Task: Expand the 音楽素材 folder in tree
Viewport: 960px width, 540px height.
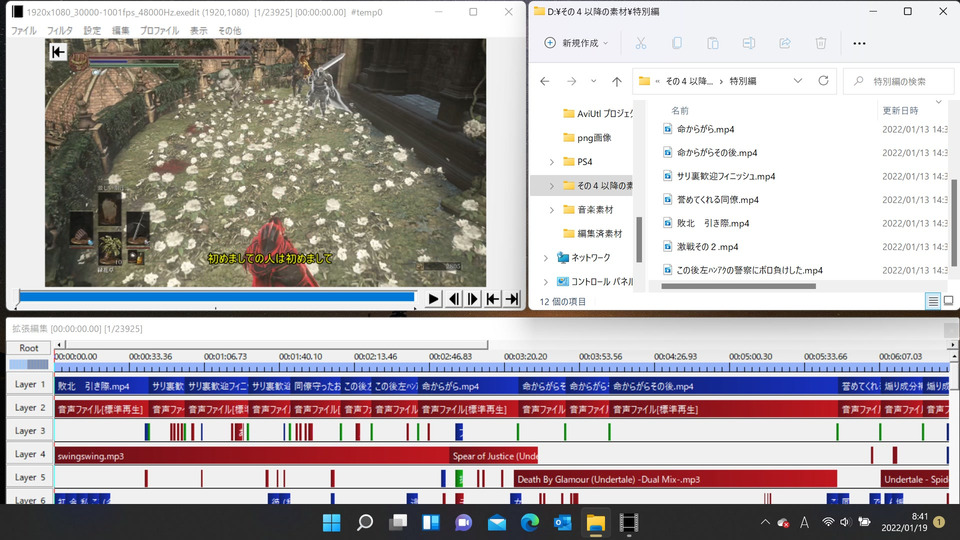Action: click(x=552, y=209)
